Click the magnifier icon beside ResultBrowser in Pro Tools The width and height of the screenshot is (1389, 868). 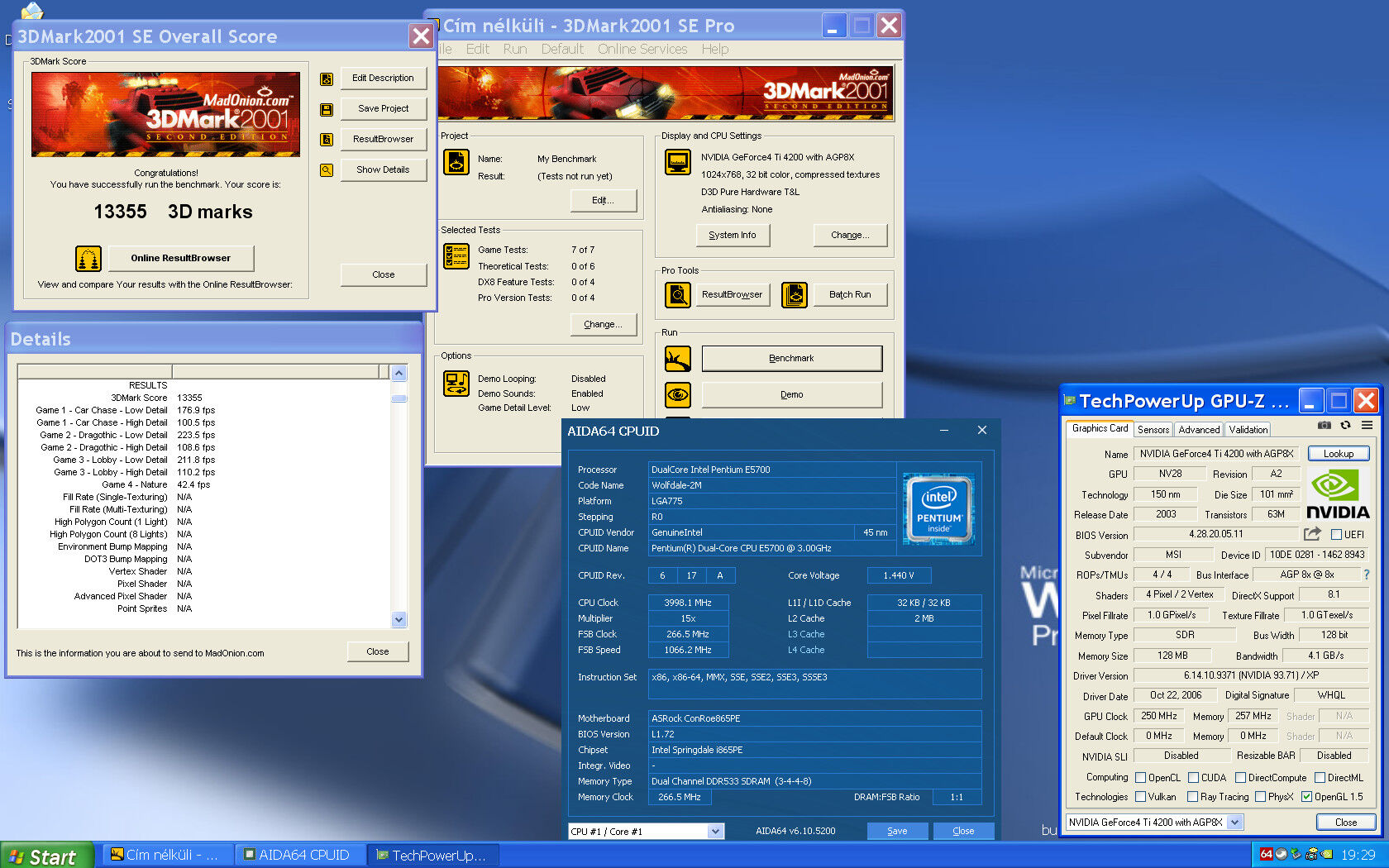[678, 294]
